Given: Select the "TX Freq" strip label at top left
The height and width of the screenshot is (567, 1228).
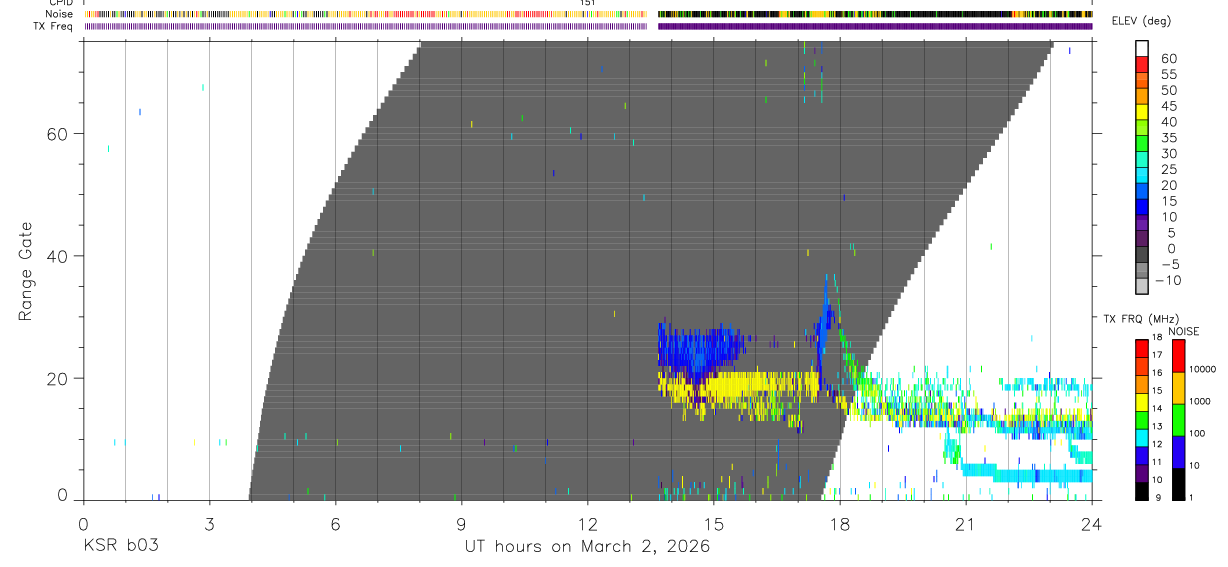Looking at the screenshot, I should coord(54,26).
